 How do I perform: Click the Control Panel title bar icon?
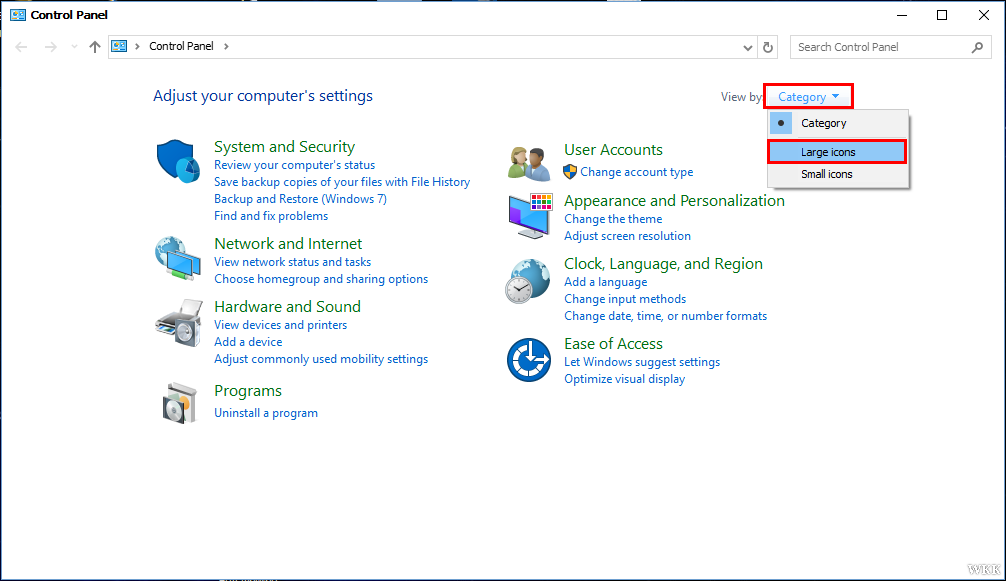pos(18,15)
